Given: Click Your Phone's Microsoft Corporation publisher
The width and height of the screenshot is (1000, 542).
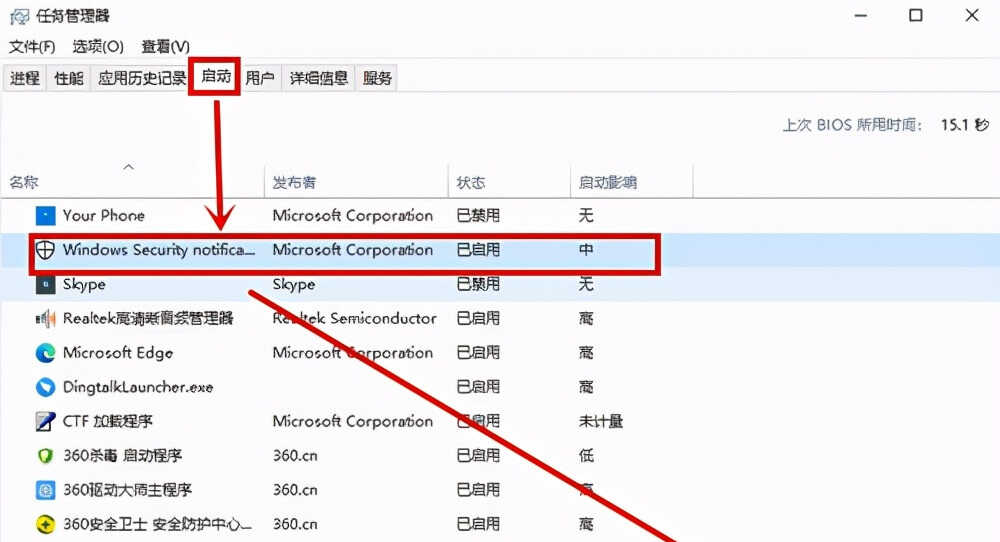Looking at the screenshot, I should click(353, 216).
